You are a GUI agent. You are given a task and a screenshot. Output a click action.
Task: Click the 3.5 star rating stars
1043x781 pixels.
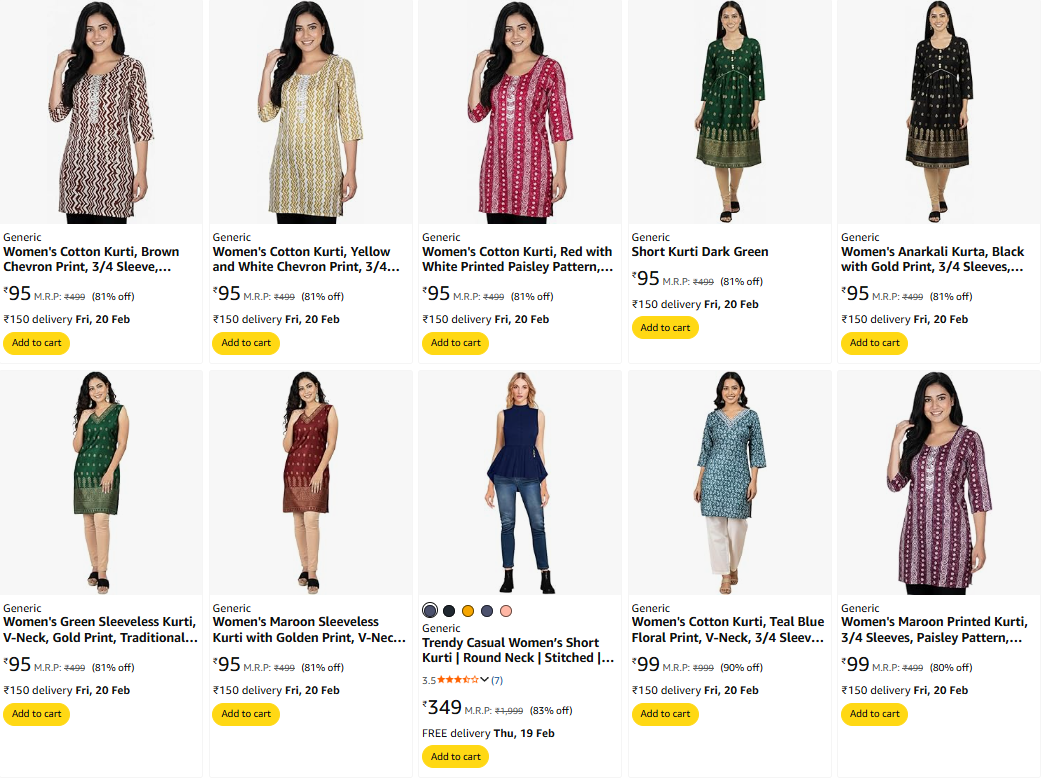coord(458,680)
